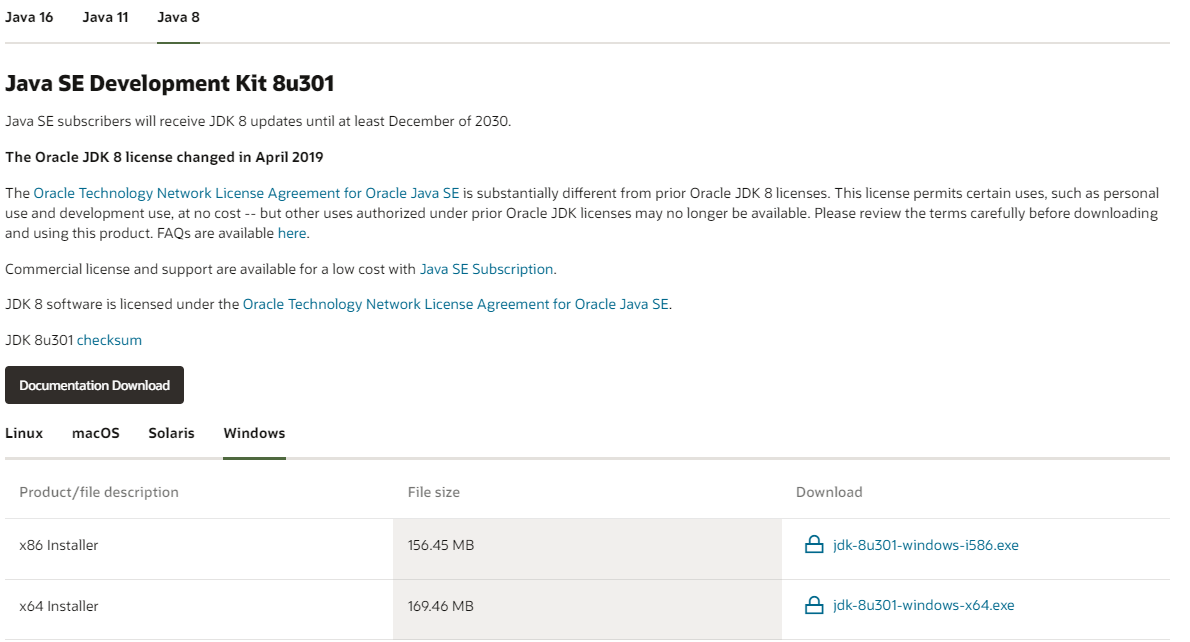
Task: Open the JDK 8u301 checksum link
Action: coord(109,340)
